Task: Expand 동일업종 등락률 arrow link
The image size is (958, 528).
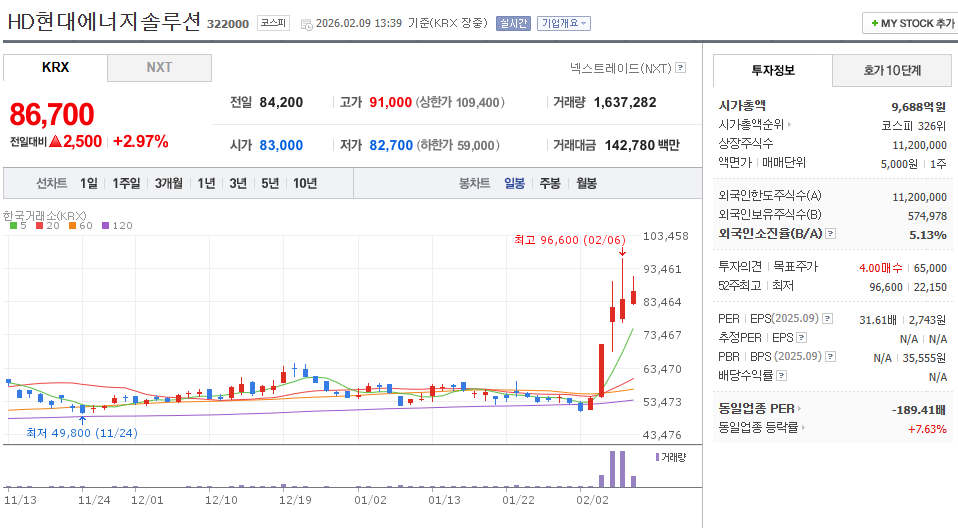Action: (803, 427)
